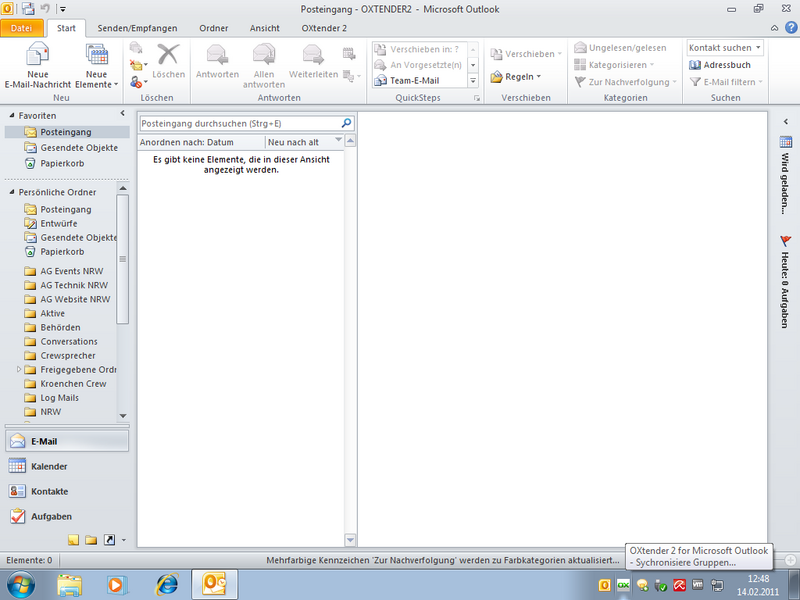Select the Team-E-Mail quick step

[x=419, y=80]
